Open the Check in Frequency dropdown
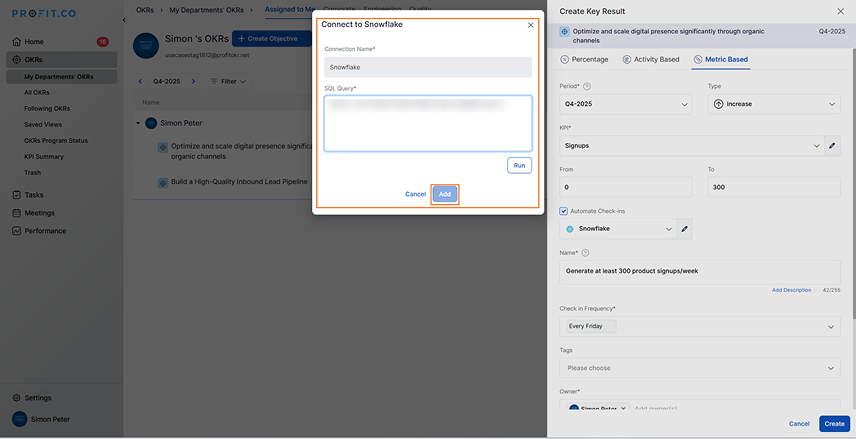This screenshot has height=439, width=856. (x=700, y=327)
